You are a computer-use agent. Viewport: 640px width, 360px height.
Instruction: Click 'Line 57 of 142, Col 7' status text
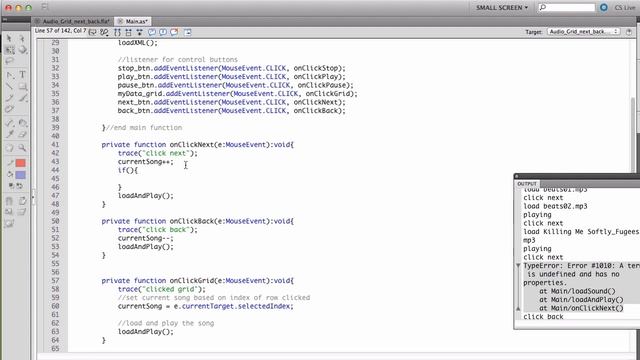pyautogui.click(x=60, y=31)
